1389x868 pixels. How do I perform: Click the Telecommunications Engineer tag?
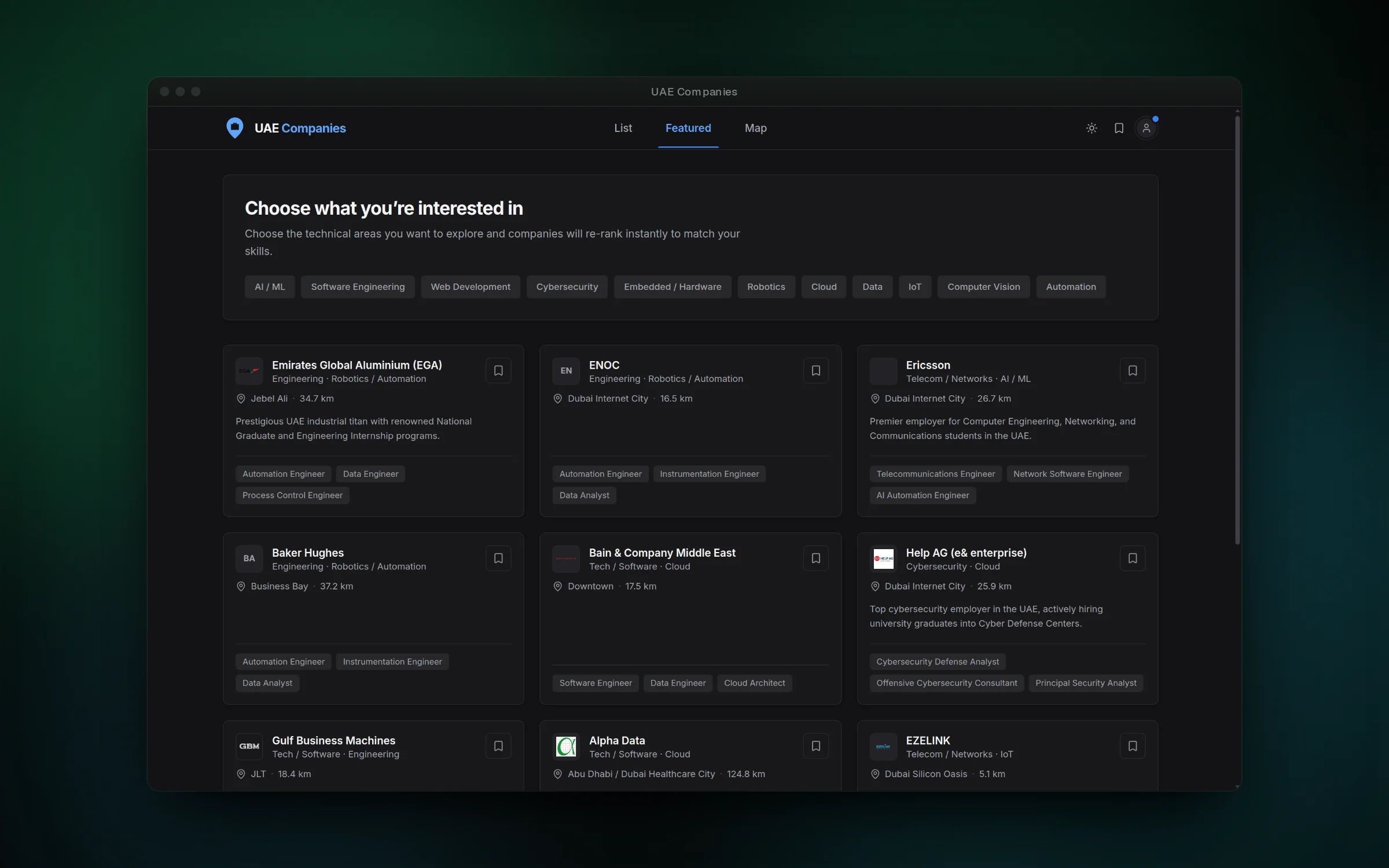tap(935, 474)
